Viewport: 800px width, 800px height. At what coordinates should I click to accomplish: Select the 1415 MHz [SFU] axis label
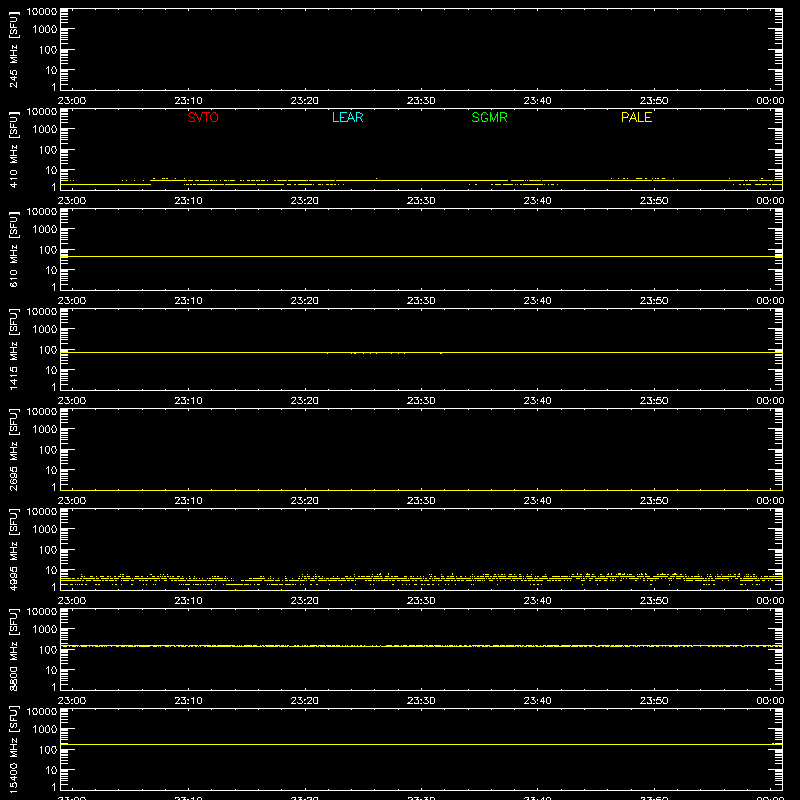(x=13, y=349)
